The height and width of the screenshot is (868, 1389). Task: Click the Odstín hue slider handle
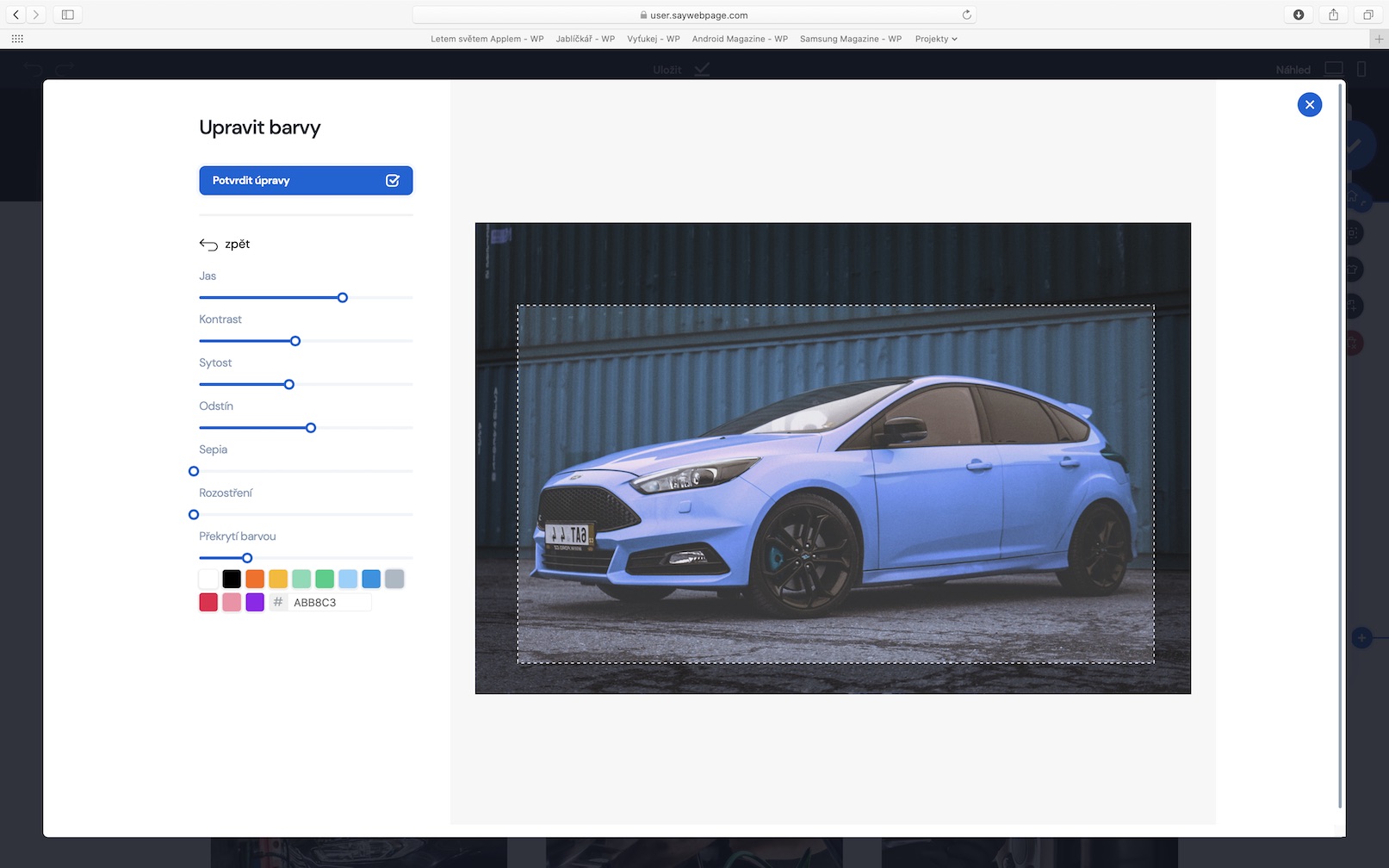tap(311, 428)
